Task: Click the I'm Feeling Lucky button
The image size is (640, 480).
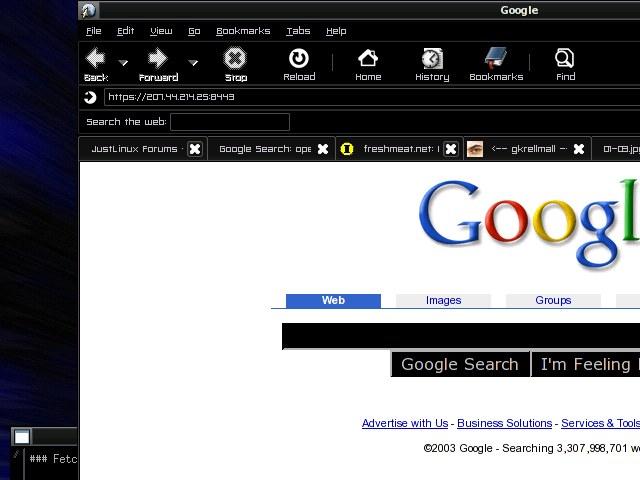Action: (x=586, y=364)
